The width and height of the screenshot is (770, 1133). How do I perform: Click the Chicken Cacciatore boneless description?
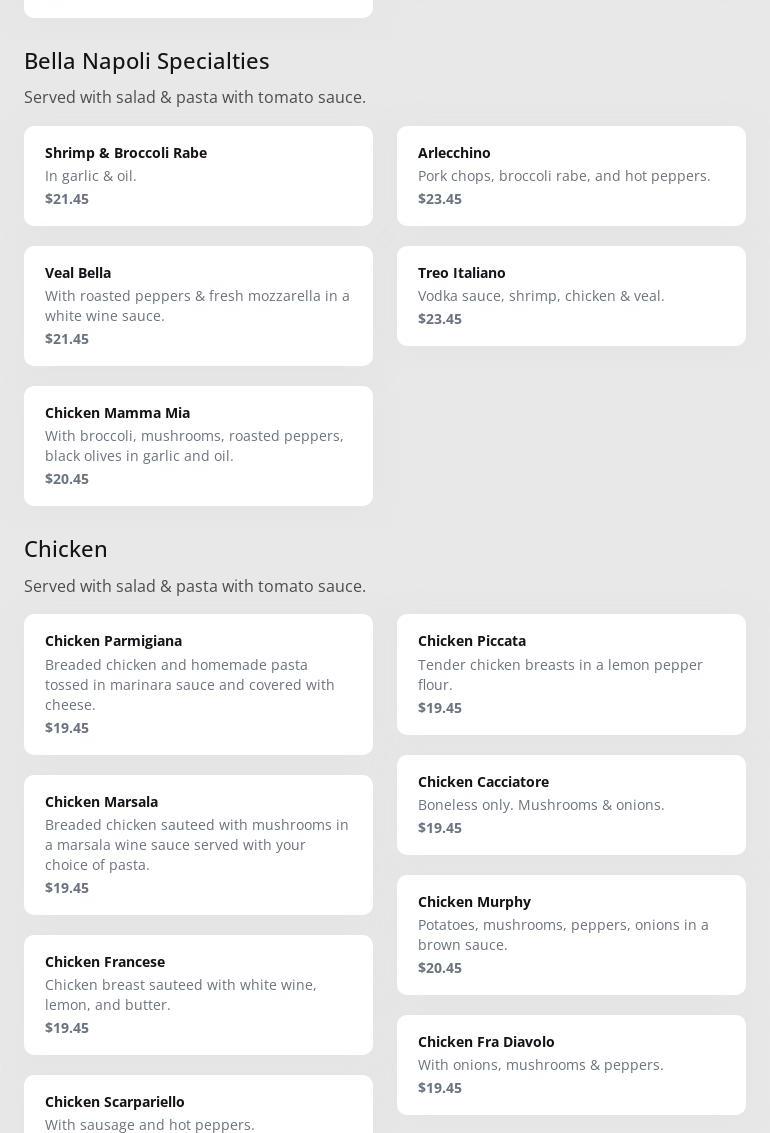541,805
